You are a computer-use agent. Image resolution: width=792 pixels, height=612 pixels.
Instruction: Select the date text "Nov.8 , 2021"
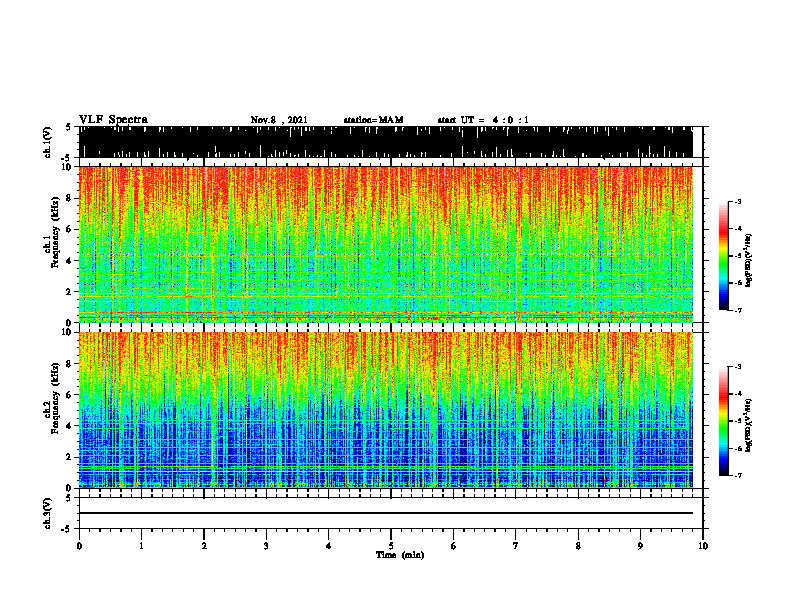279,120
